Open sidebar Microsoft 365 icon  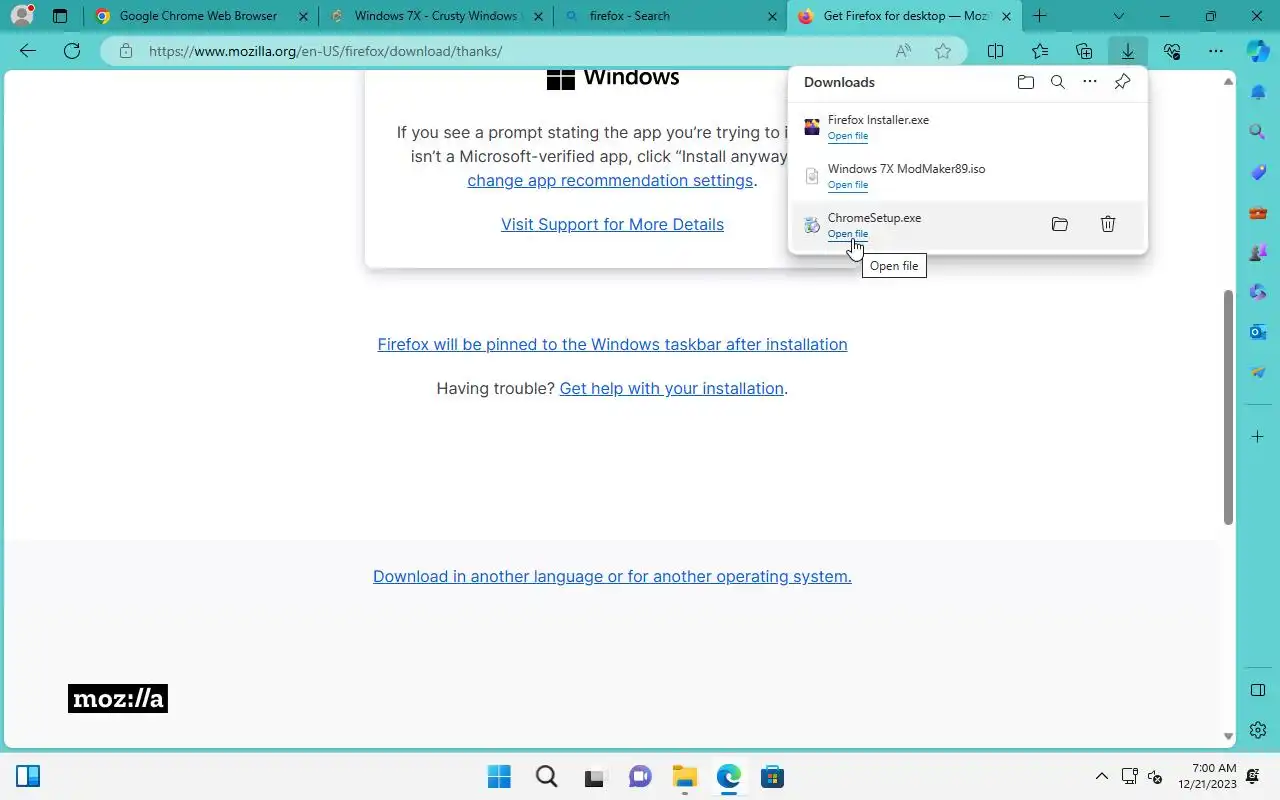(1258, 292)
